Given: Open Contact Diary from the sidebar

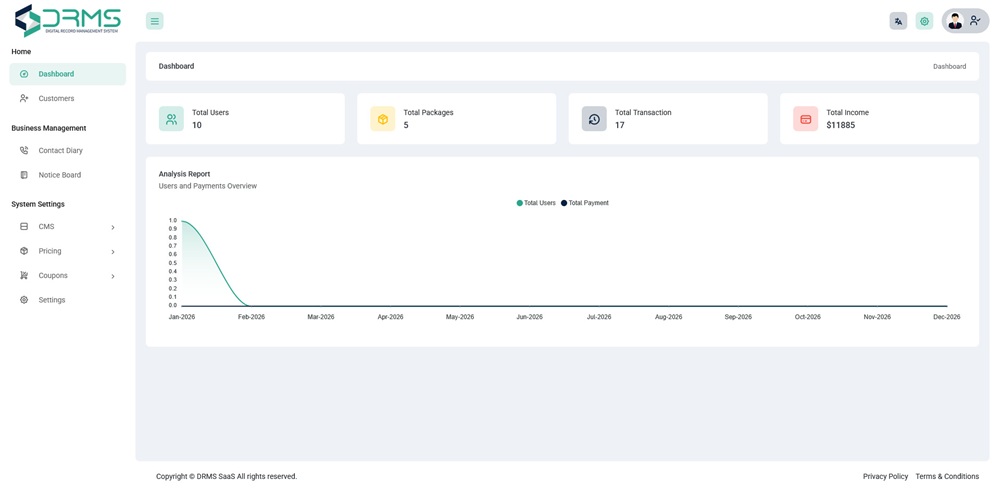Looking at the screenshot, I should pos(60,151).
